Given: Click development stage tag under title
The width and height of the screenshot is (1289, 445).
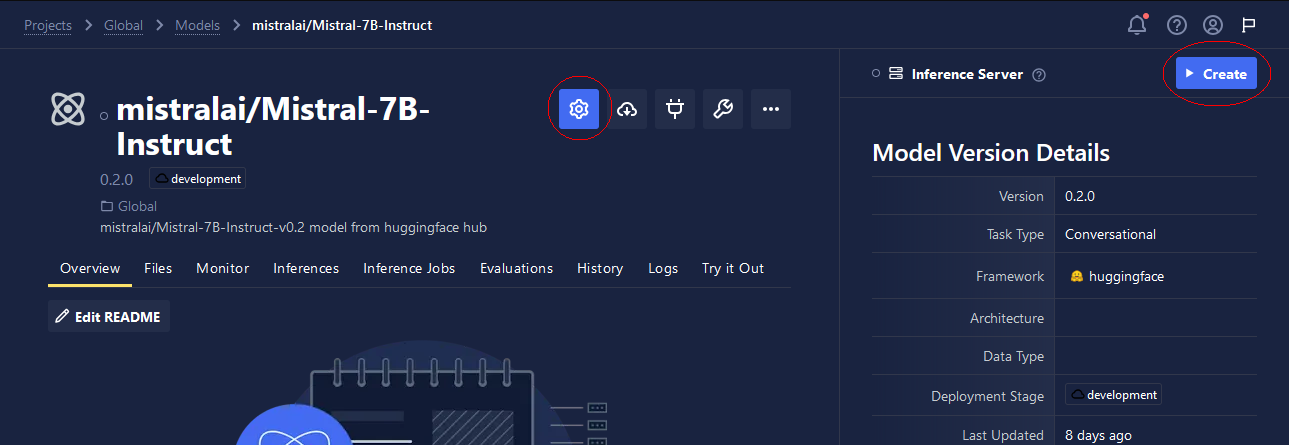Looking at the screenshot, I should click(x=198, y=179).
